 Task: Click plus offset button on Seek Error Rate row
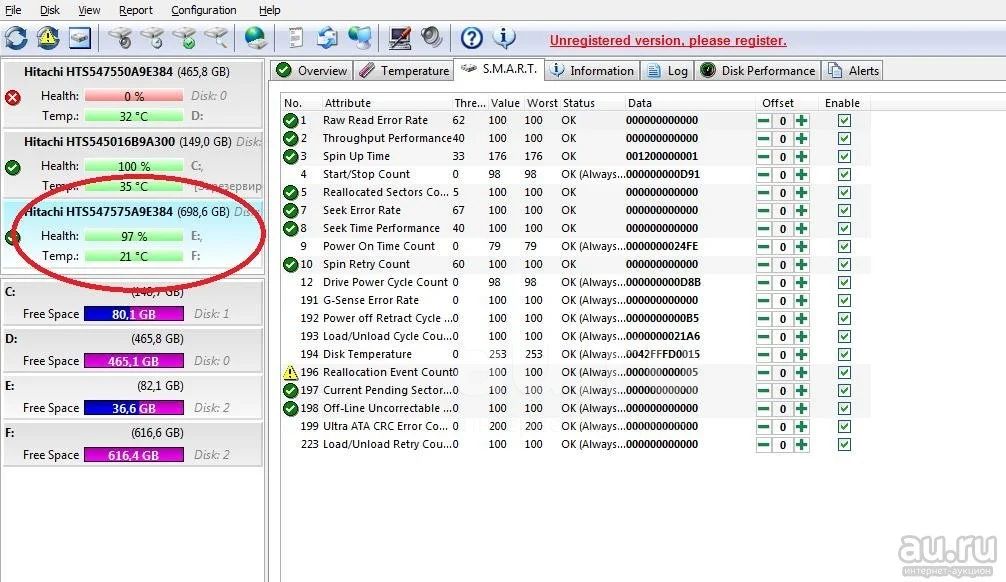(x=801, y=210)
